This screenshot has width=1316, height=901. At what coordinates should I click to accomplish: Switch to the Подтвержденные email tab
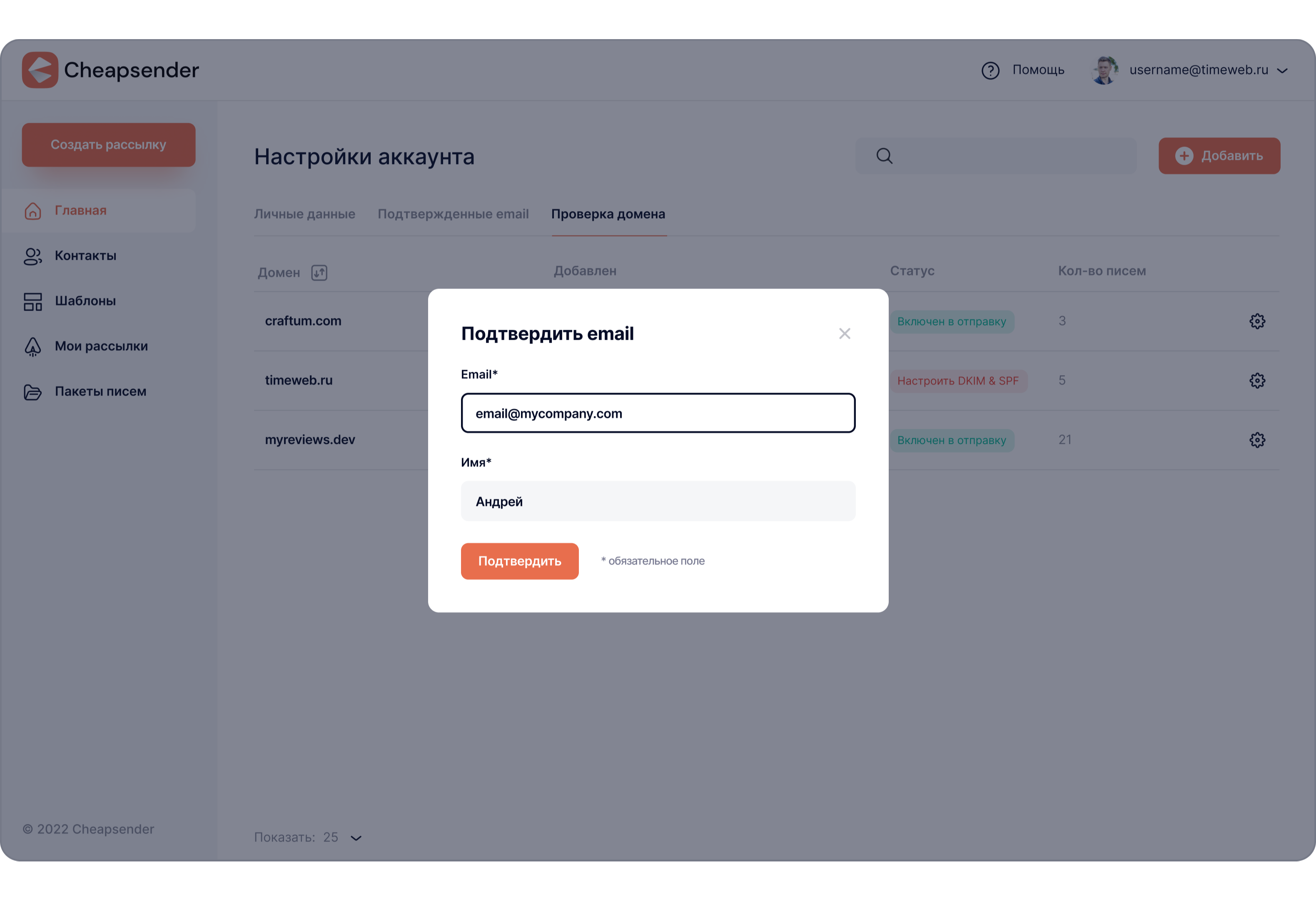point(453,214)
